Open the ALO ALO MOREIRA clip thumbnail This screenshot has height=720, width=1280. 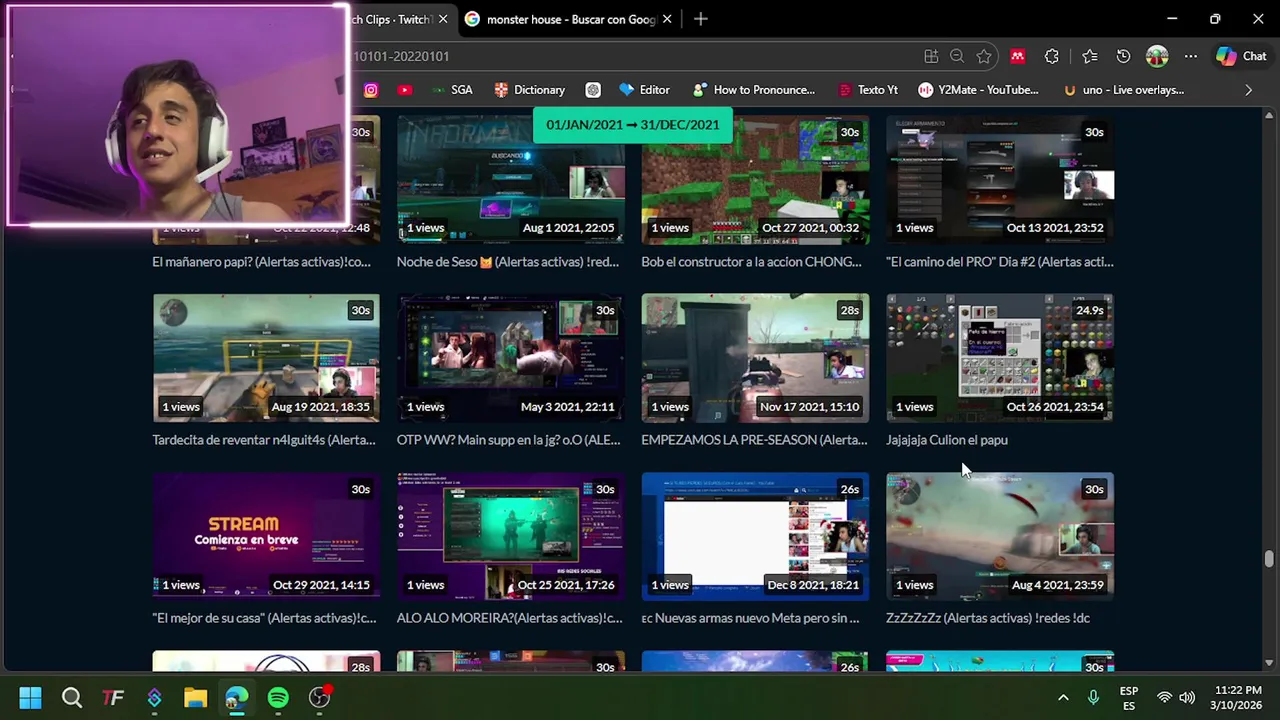(x=511, y=537)
